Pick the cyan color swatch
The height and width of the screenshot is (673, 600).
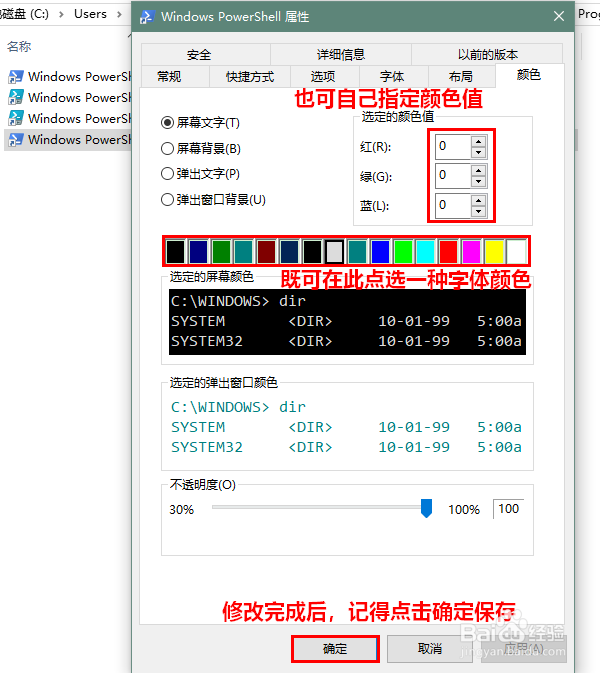[426, 252]
